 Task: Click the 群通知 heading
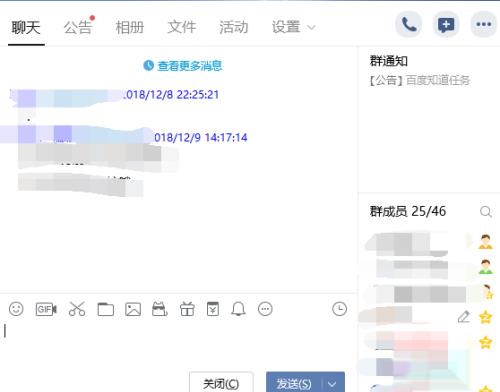[x=389, y=61]
